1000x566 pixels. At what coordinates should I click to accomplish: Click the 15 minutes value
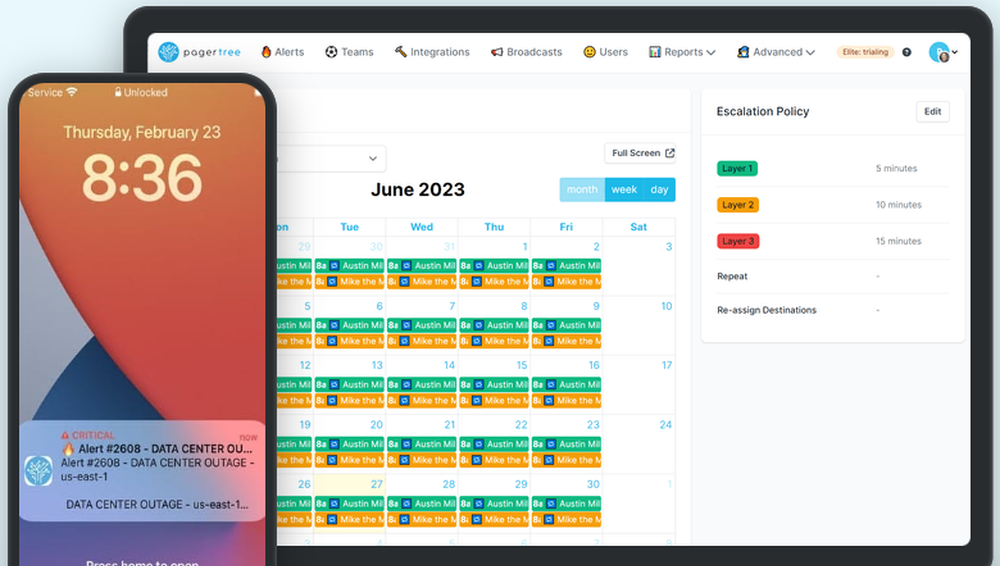[x=898, y=241]
